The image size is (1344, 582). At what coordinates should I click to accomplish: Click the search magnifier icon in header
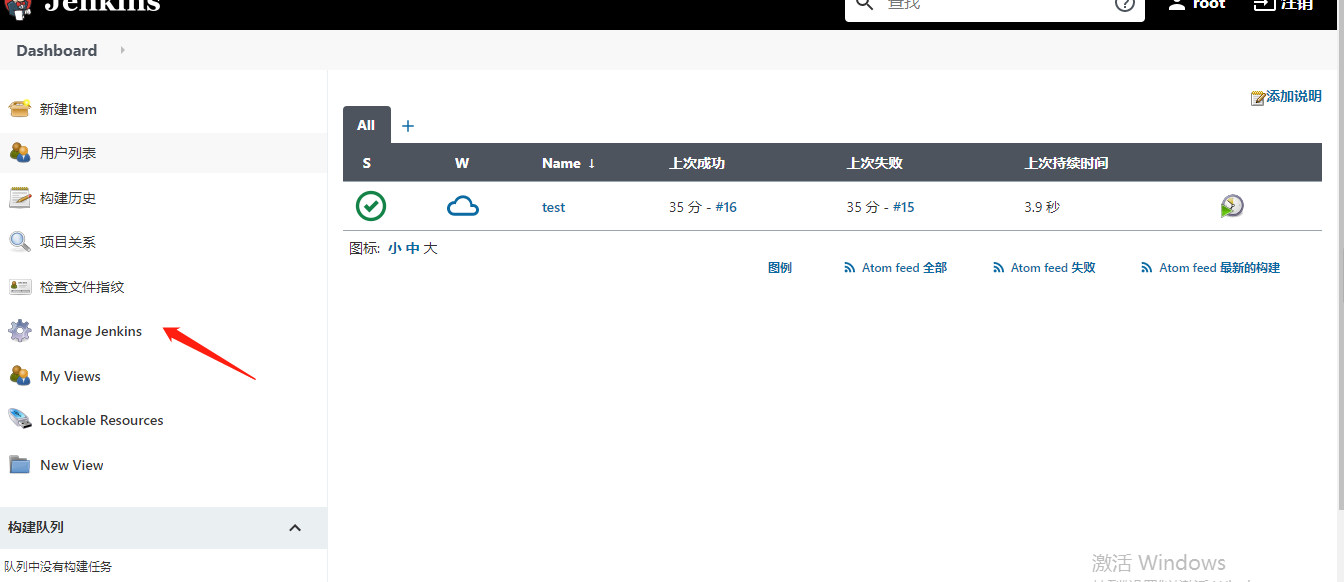coord(866,5)
